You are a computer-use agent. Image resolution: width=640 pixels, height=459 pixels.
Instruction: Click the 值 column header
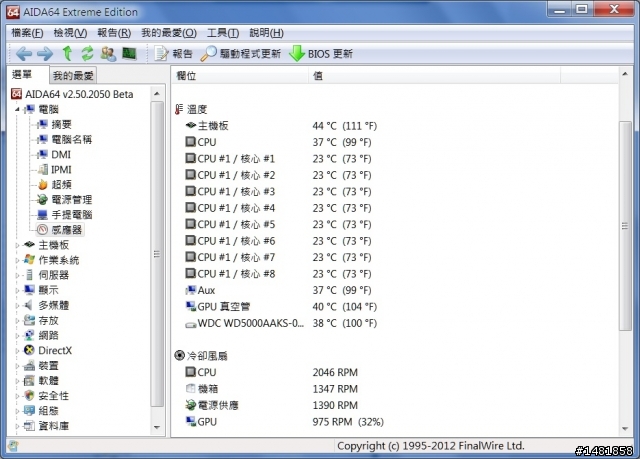434,75
